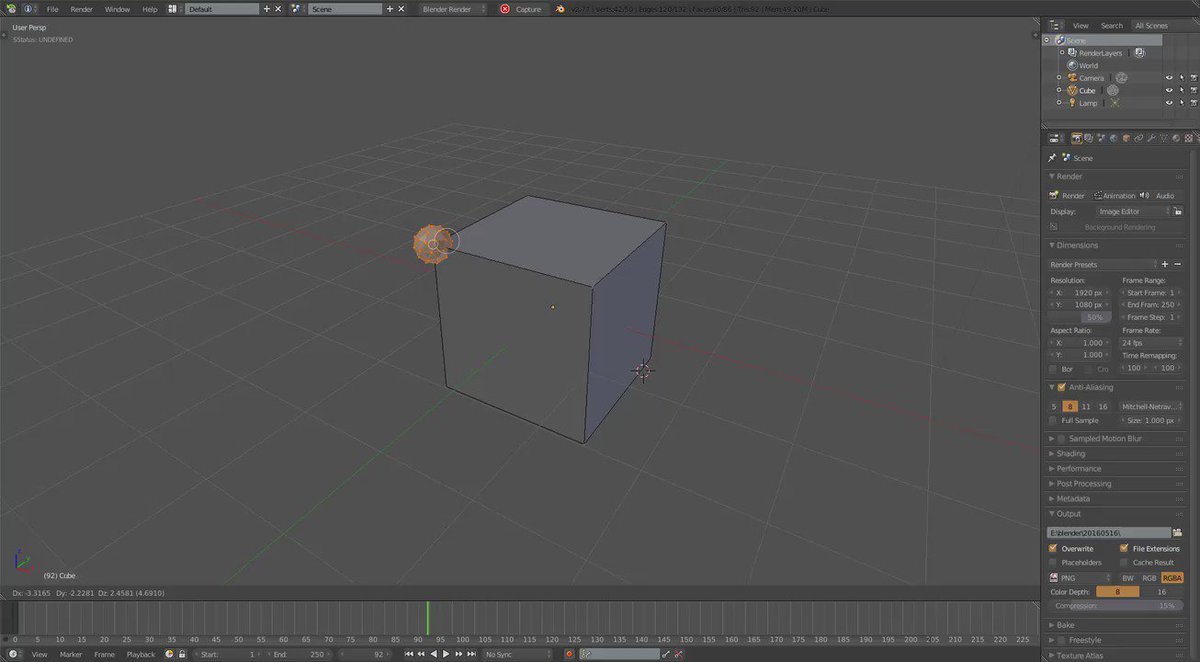Click the red Capture stop icon

coord(505,9)
